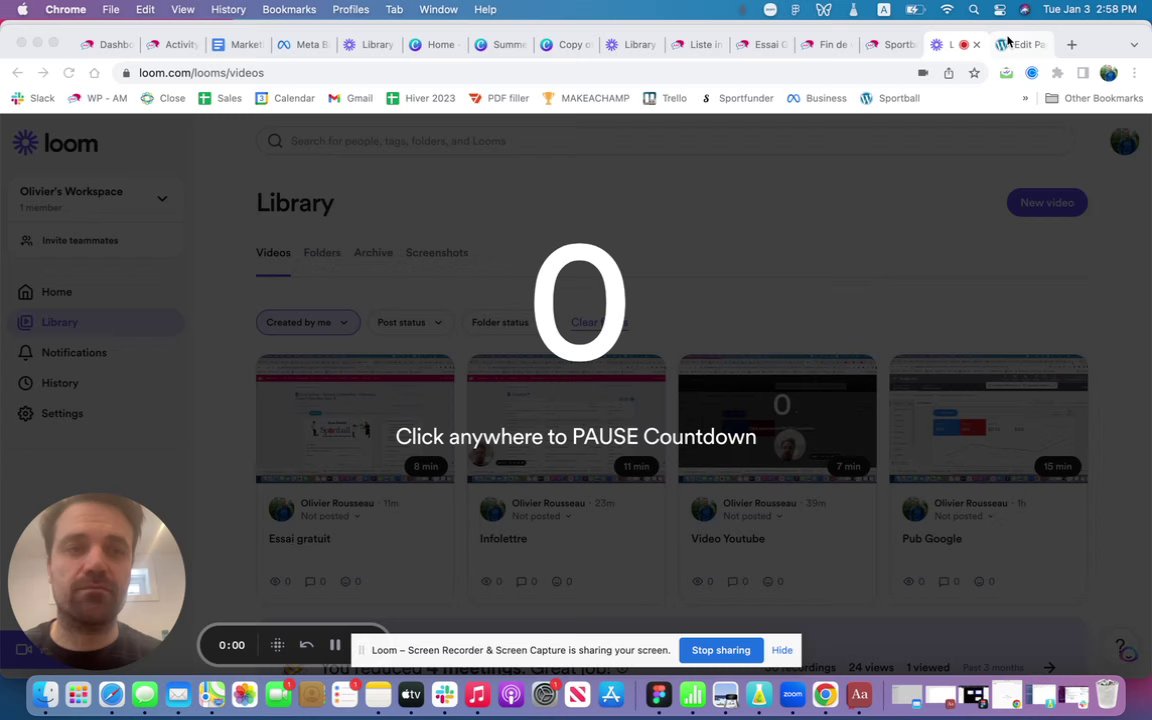This screenshot has height=720, width=1152.
Task: Grab the recording control dots handle
Action: coord(277,645)
